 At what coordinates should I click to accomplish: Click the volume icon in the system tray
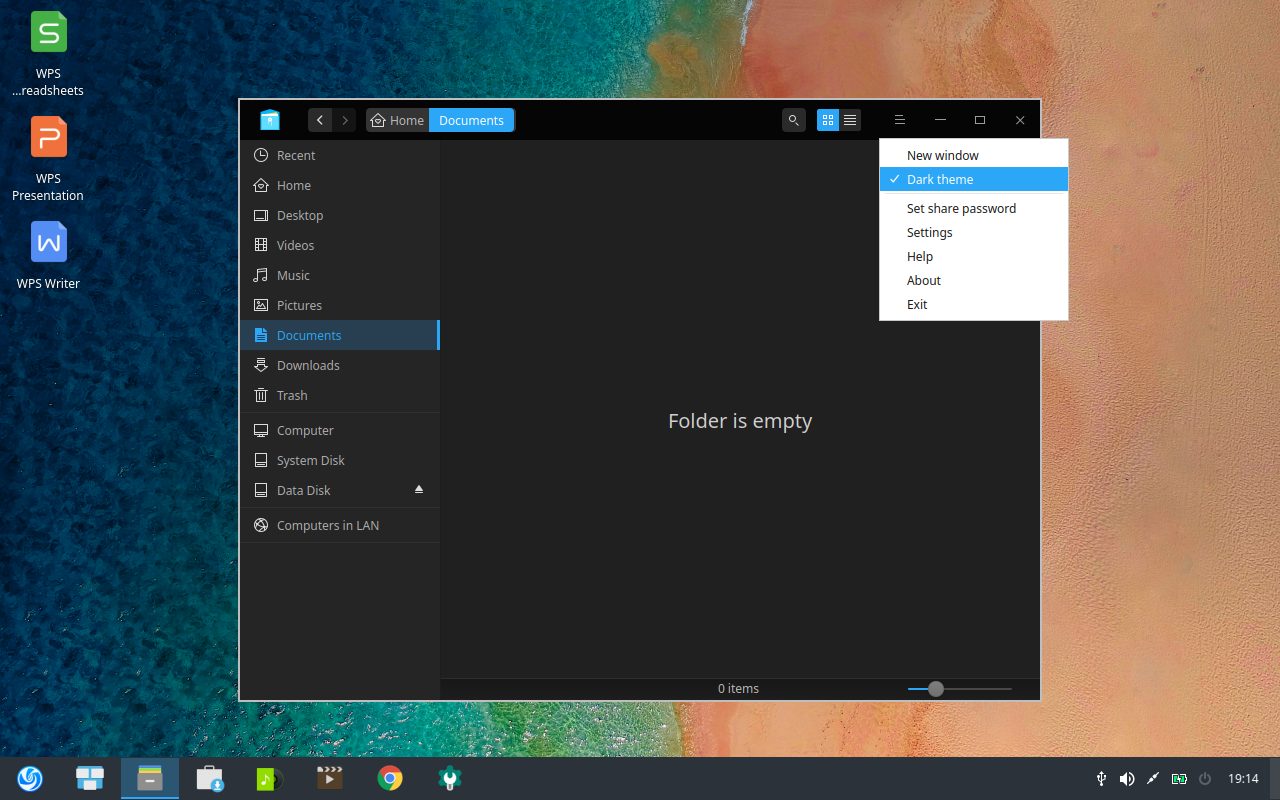1127,778
